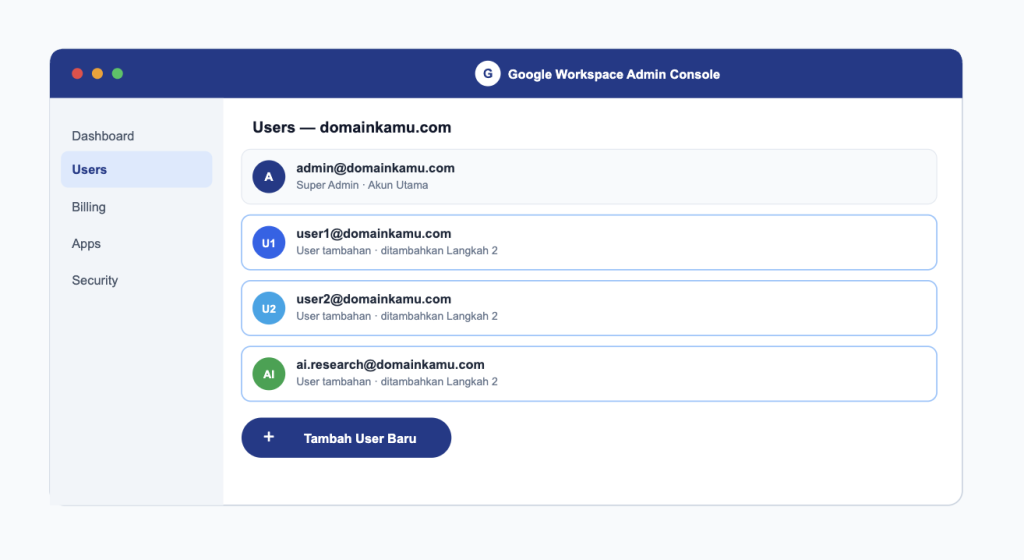1024x560 pixels.
Task: Click the plus icon on Tambah User Baru
Action: tap(268, 437)
